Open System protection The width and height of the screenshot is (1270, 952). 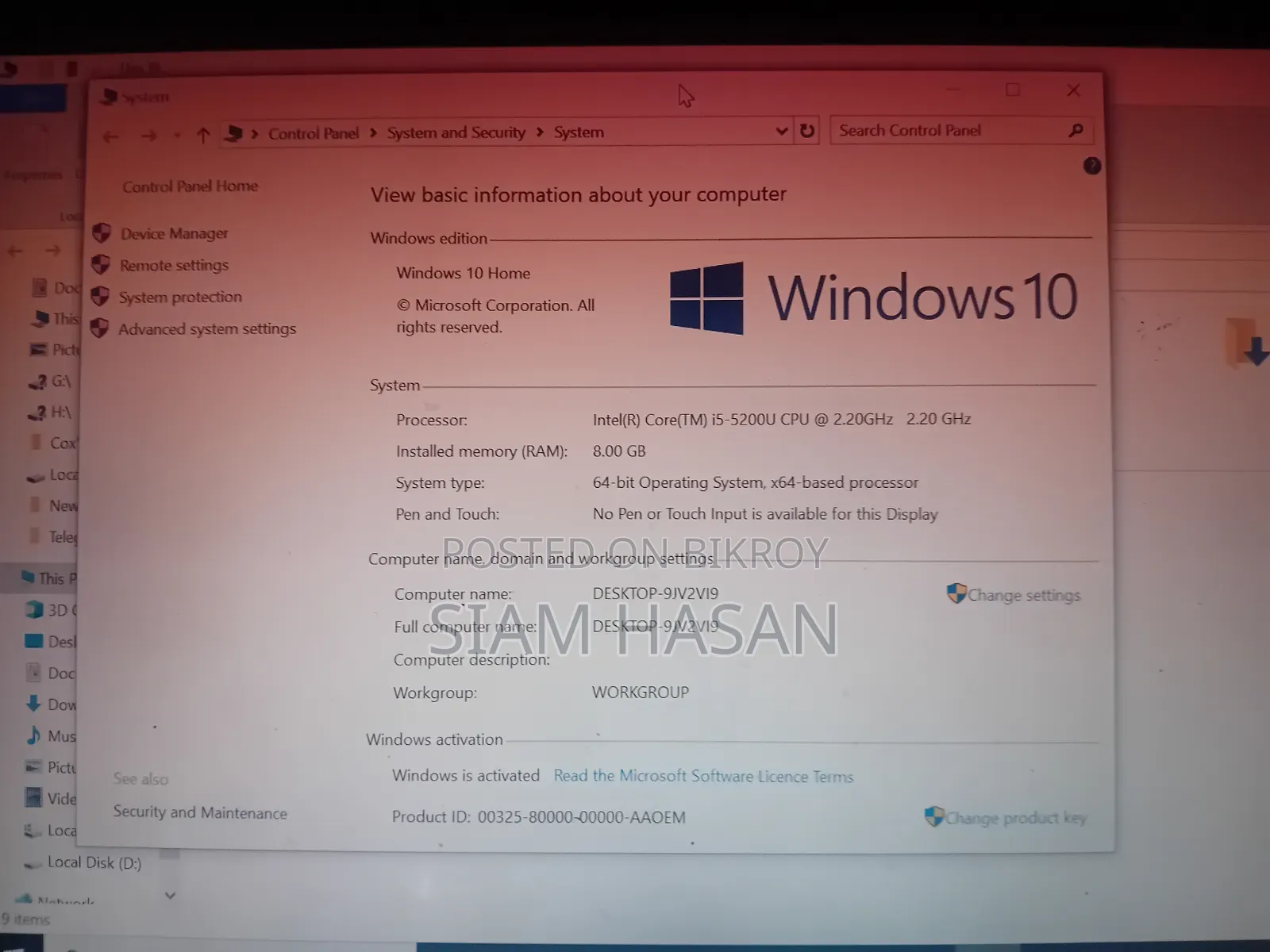(x=180, y=297)
